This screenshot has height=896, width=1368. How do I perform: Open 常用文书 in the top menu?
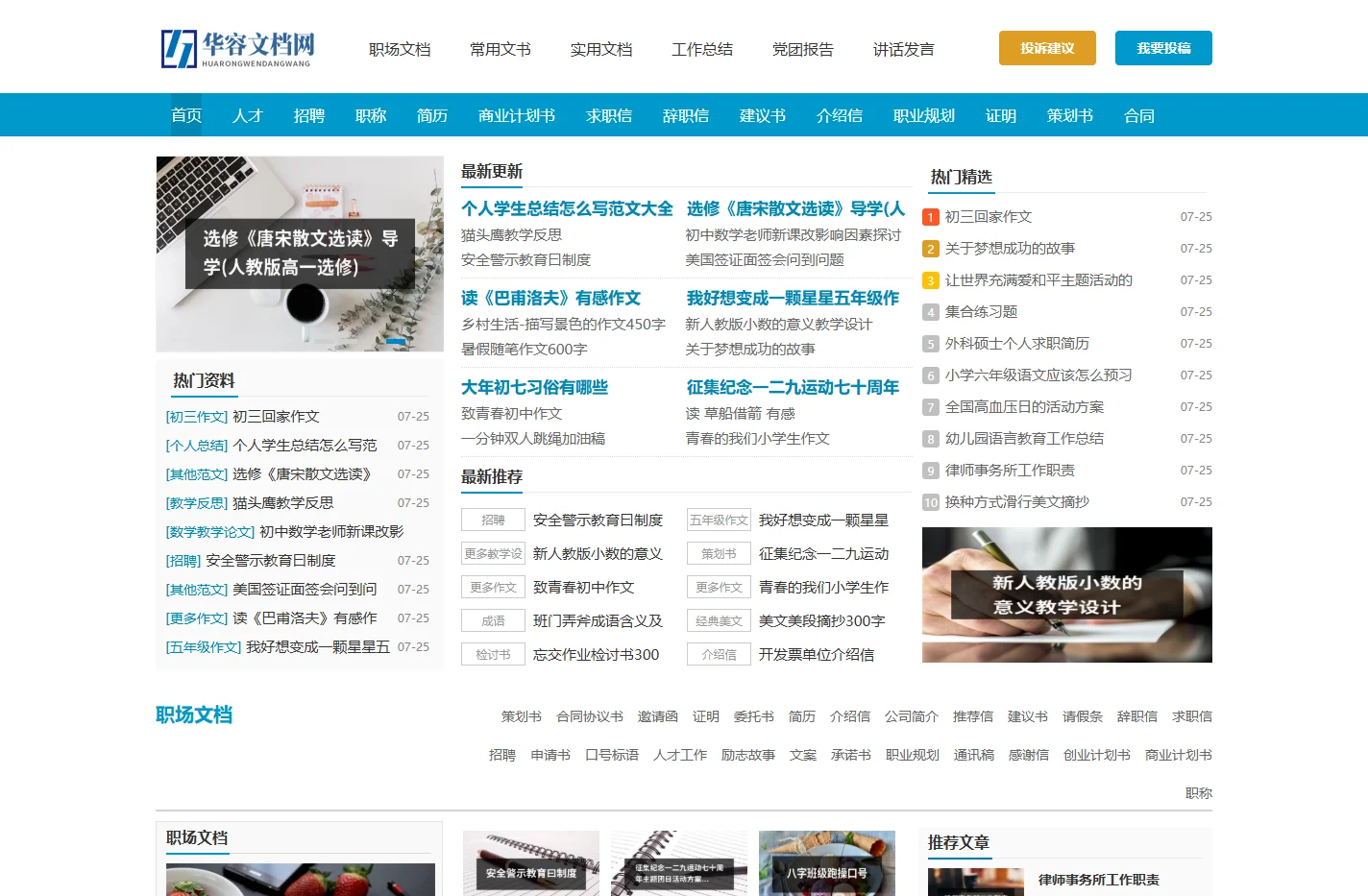coord(501,49)
